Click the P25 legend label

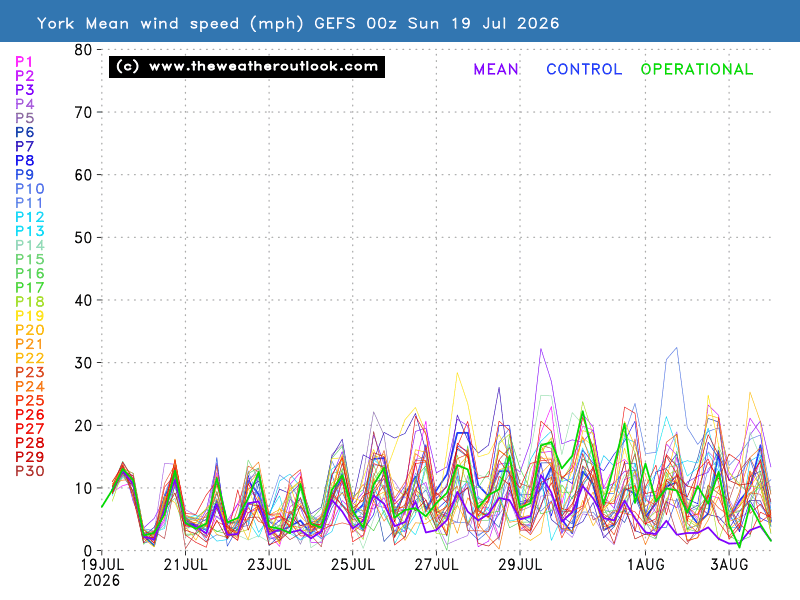(x=30, y=401)
